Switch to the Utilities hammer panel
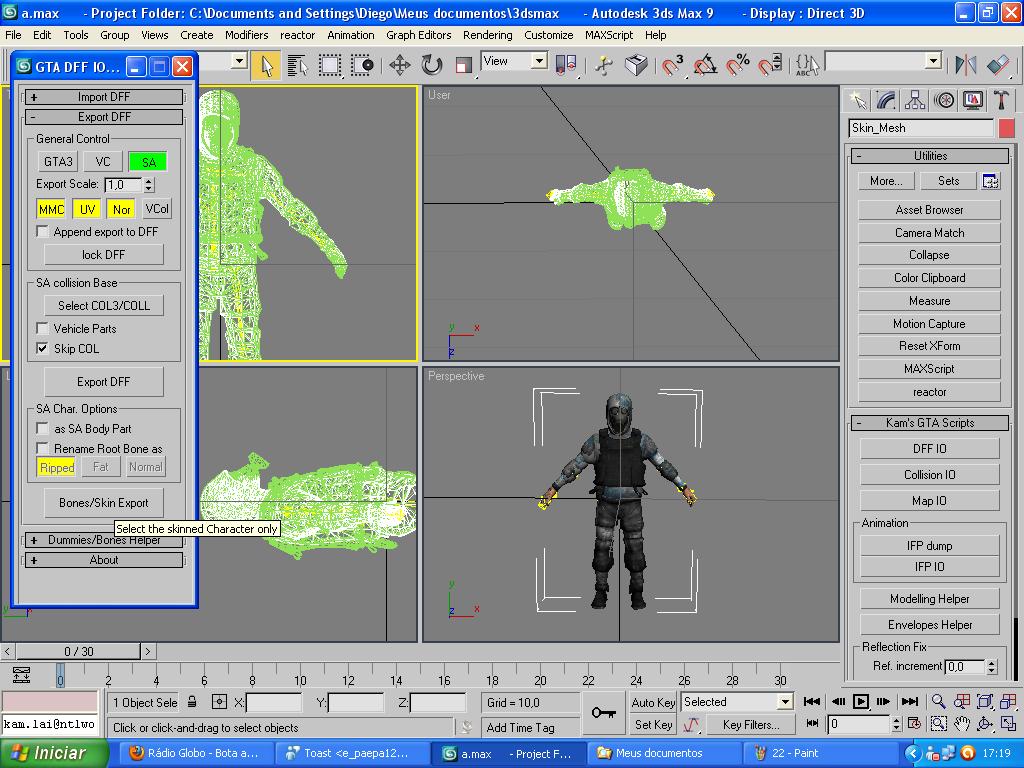This screenshot has width=1024, height=768. point(1001,100)
